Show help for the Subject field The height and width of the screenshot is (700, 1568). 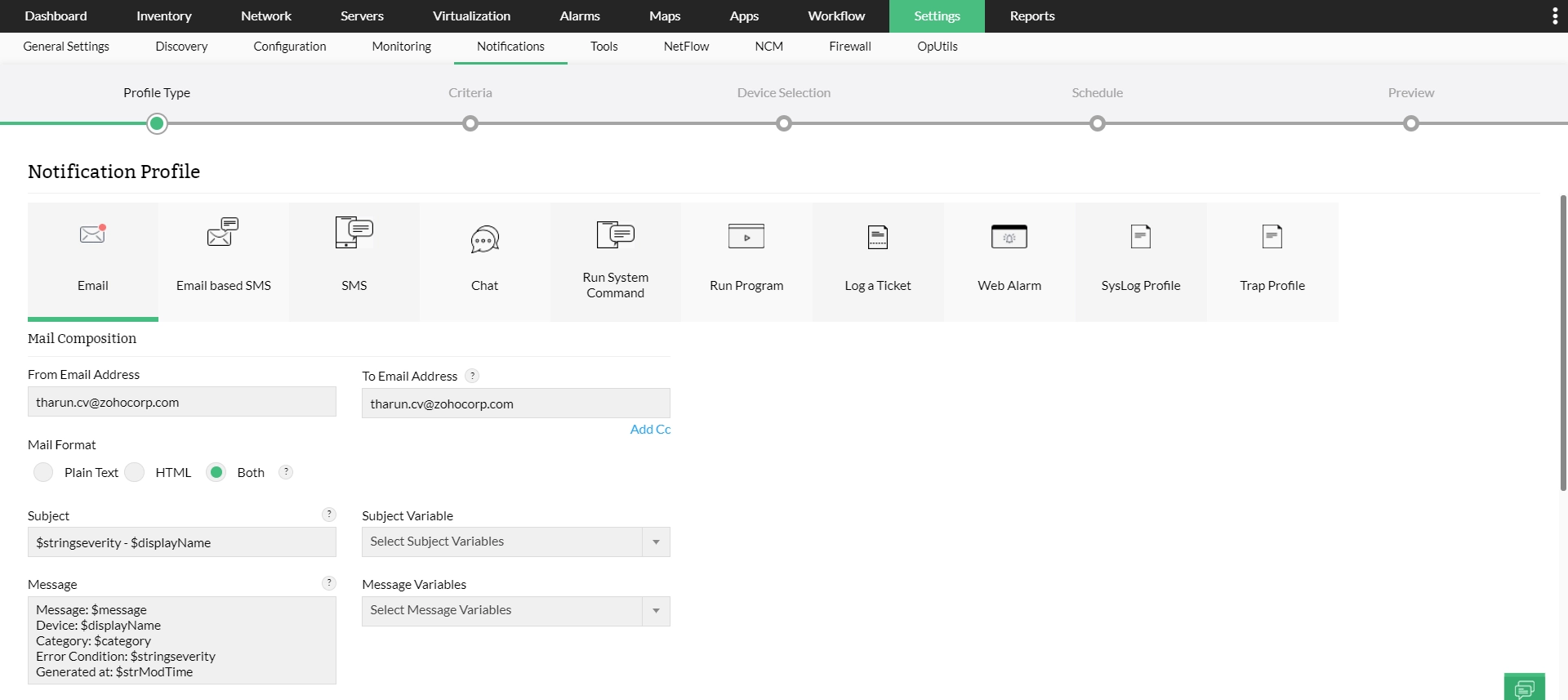pos(329,515)
